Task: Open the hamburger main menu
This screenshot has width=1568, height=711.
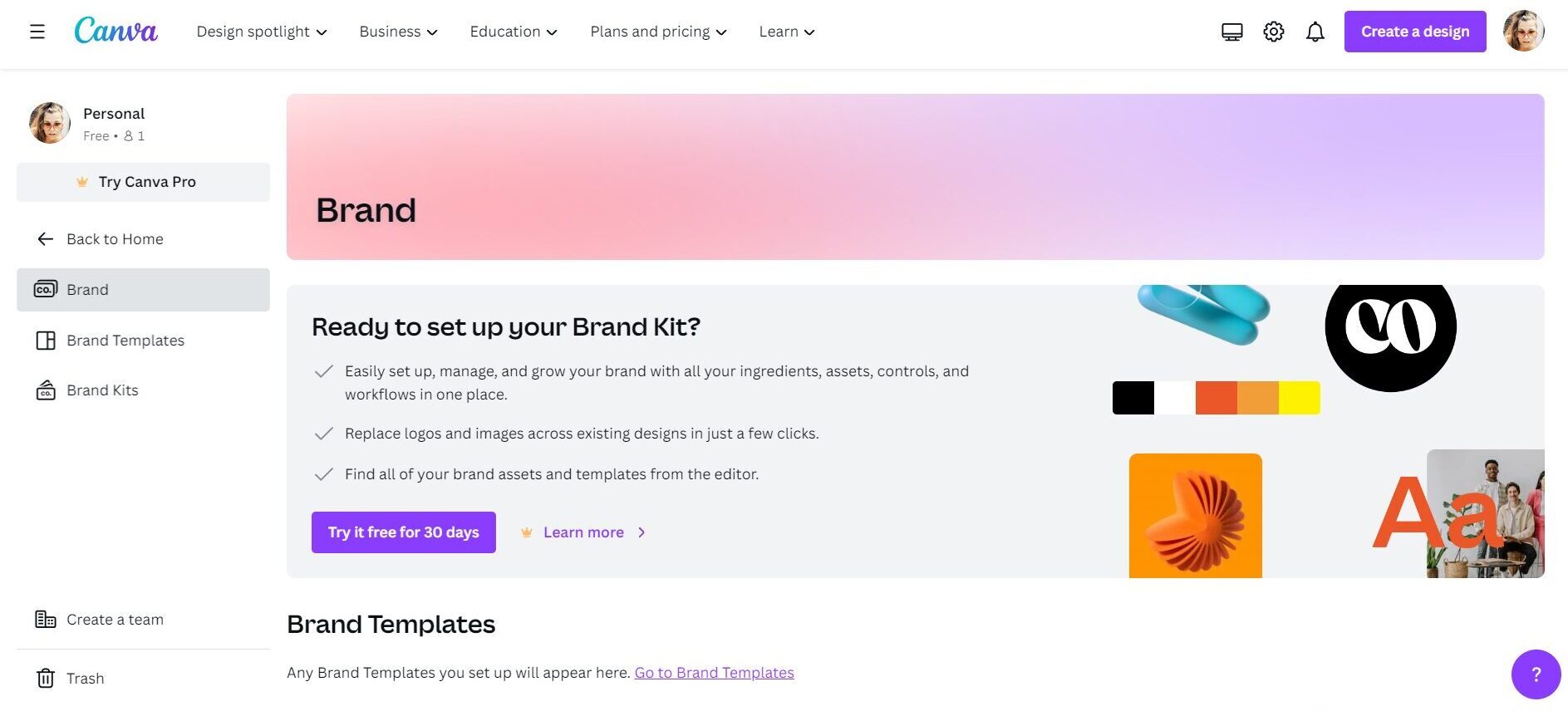Action: click(37, 32)
